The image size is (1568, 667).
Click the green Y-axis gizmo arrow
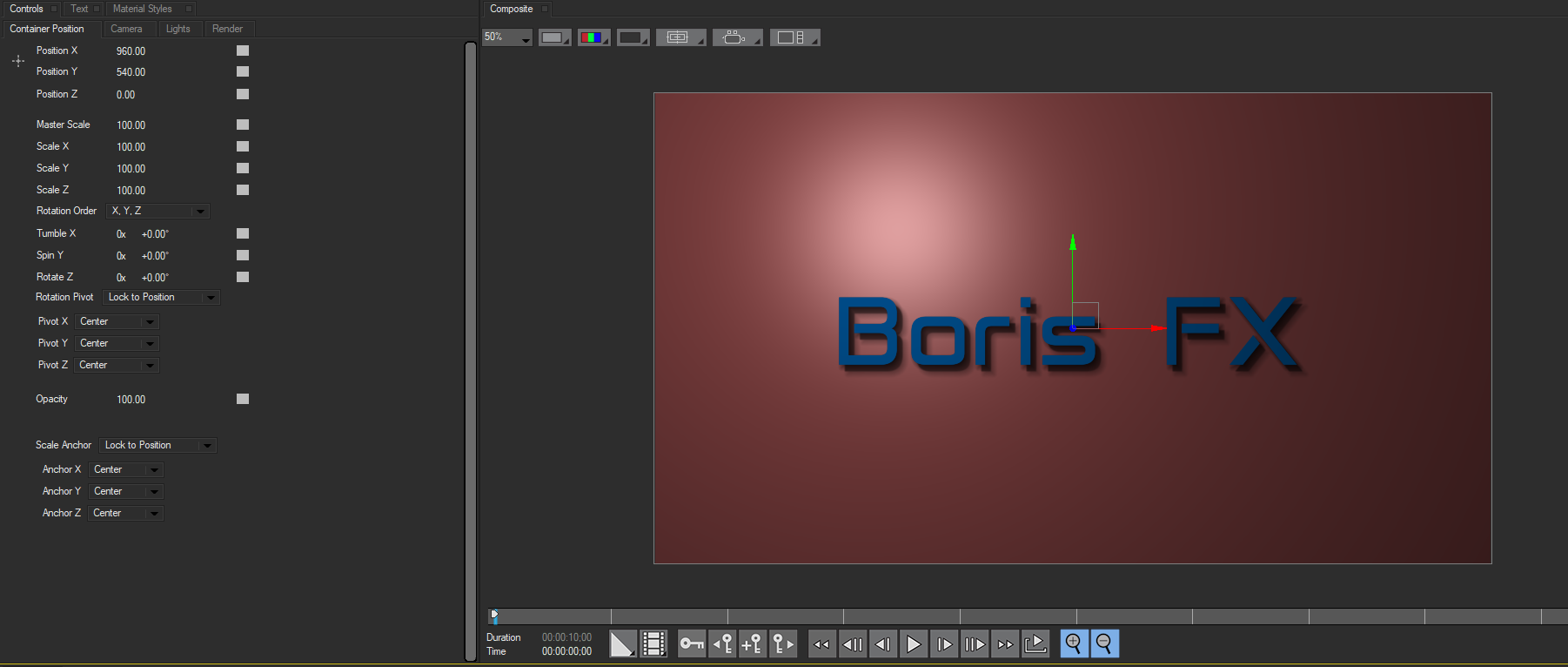click(x=1073, y=243)
